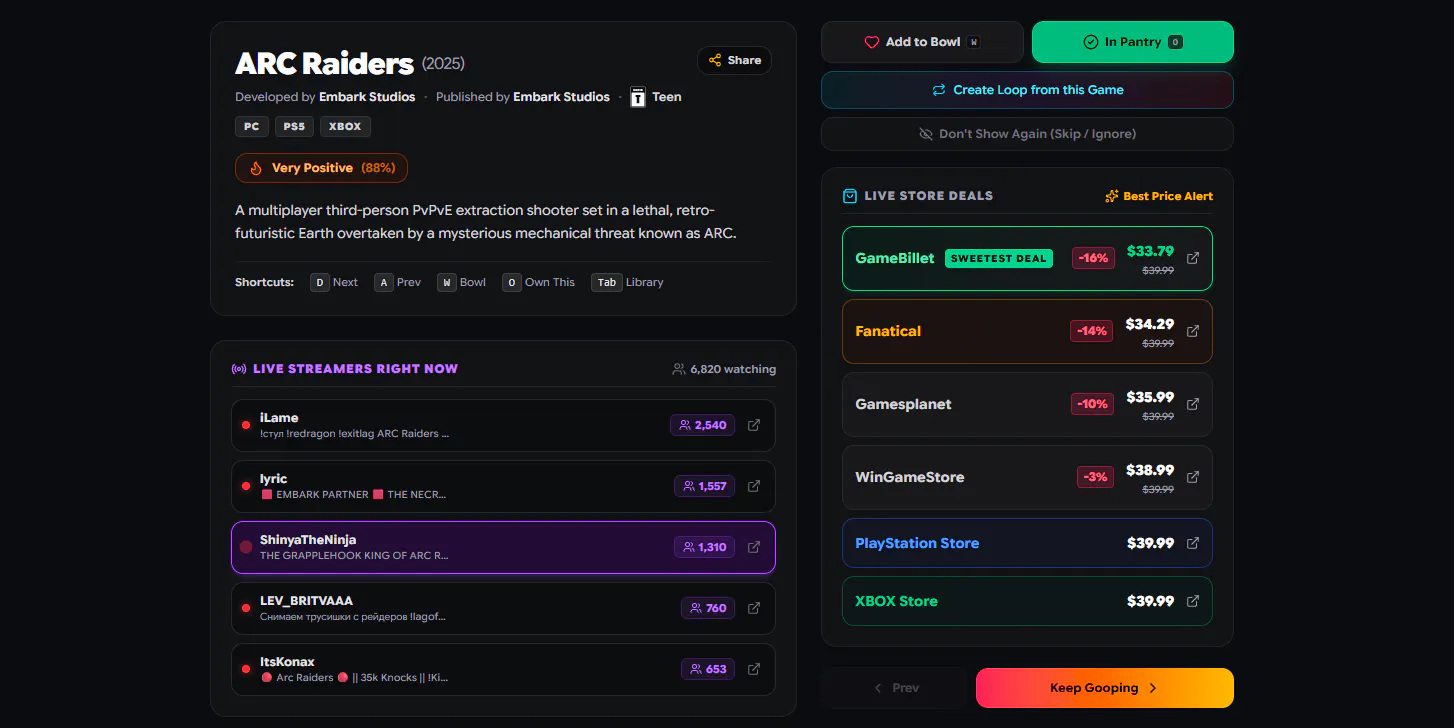Click the live broadcast icon beside Live Streamers
The height and width of the screenshot is (728, 1454).
[239, 369]
